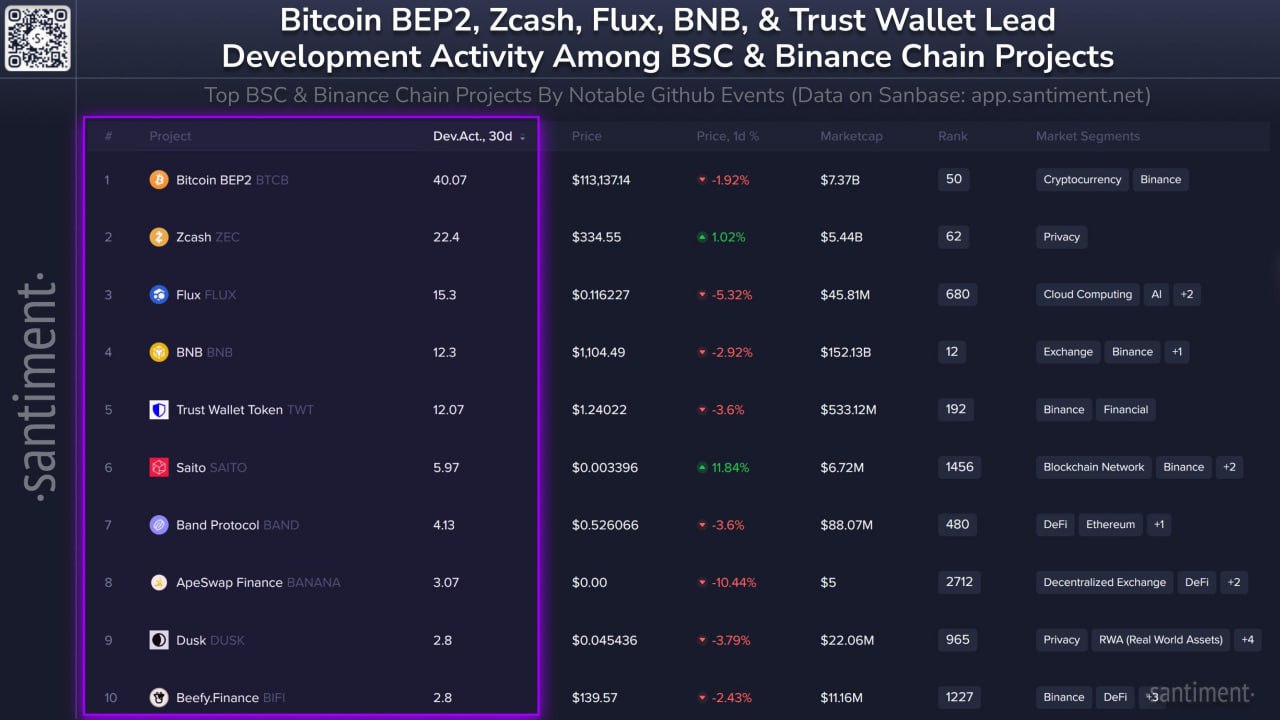This screenshot has width=1280, height=720.
Task: Click the Bitcoin BEP2 coin icon
Action: click(x=159, y=180)
